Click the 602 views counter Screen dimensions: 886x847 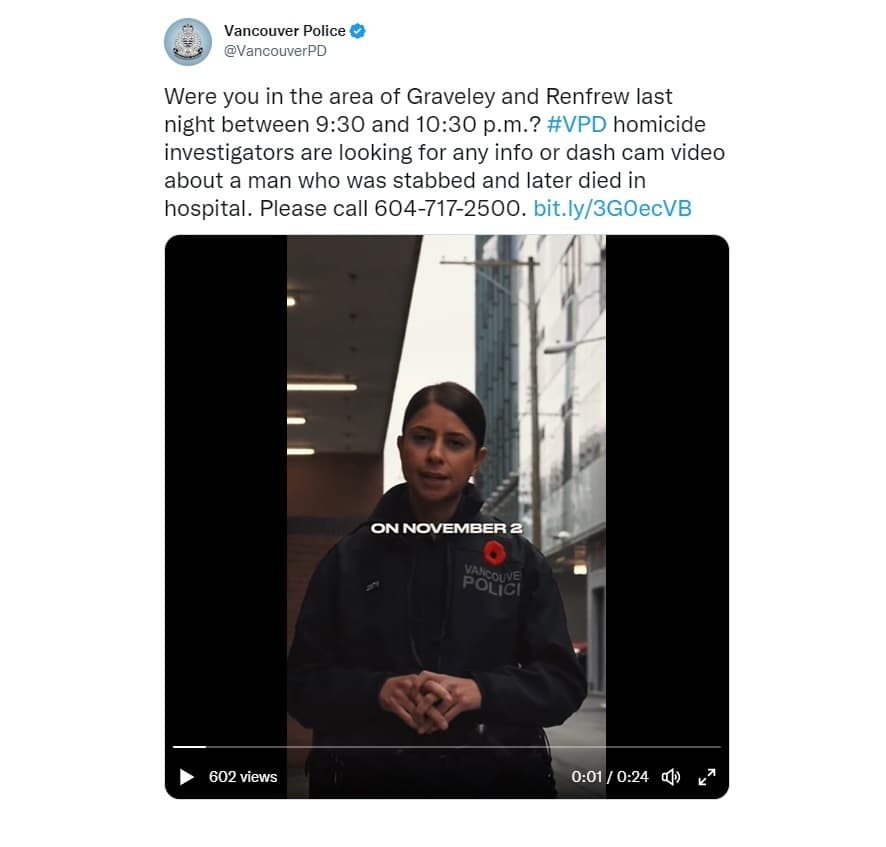coord(243,777)
